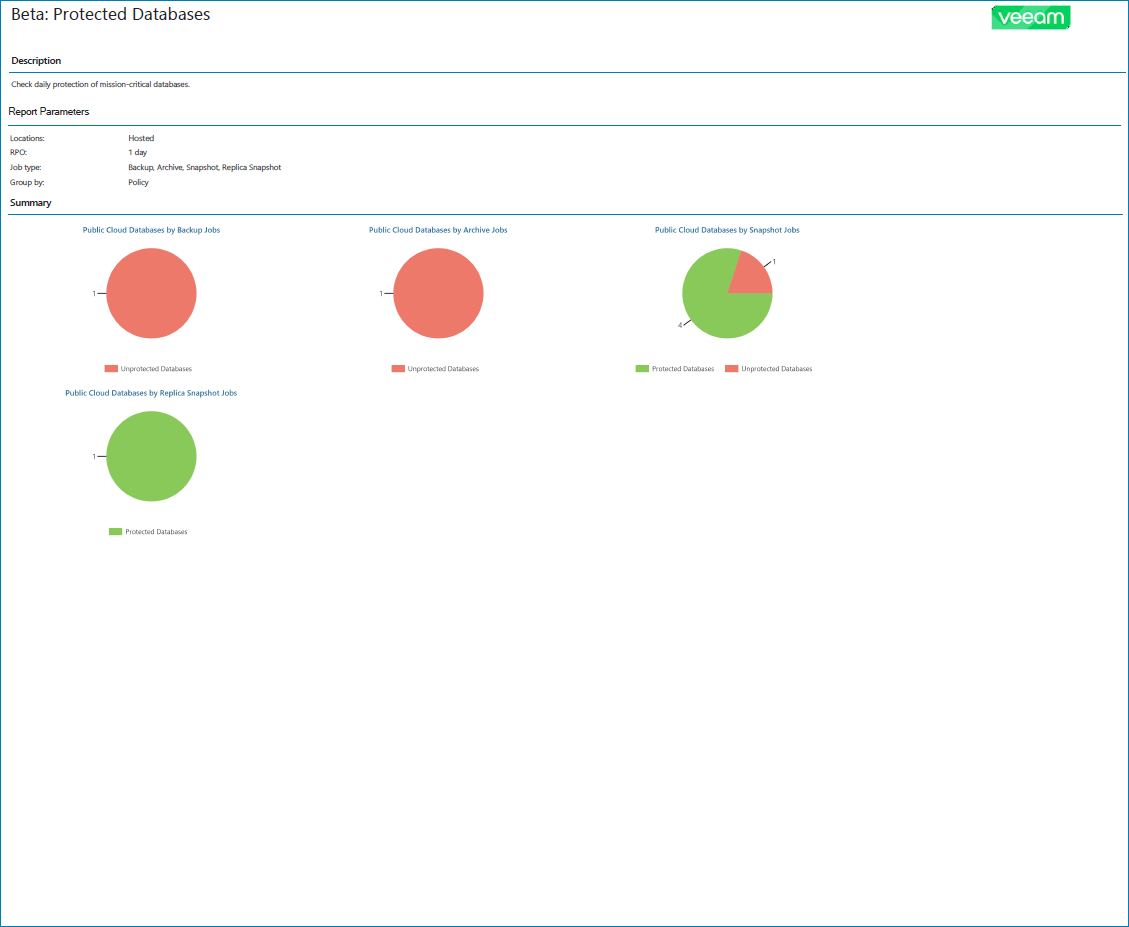Click data label '1' on Snapshot Jobs pie
Viewport: 1129px width, 927px height.
point(774,262)
